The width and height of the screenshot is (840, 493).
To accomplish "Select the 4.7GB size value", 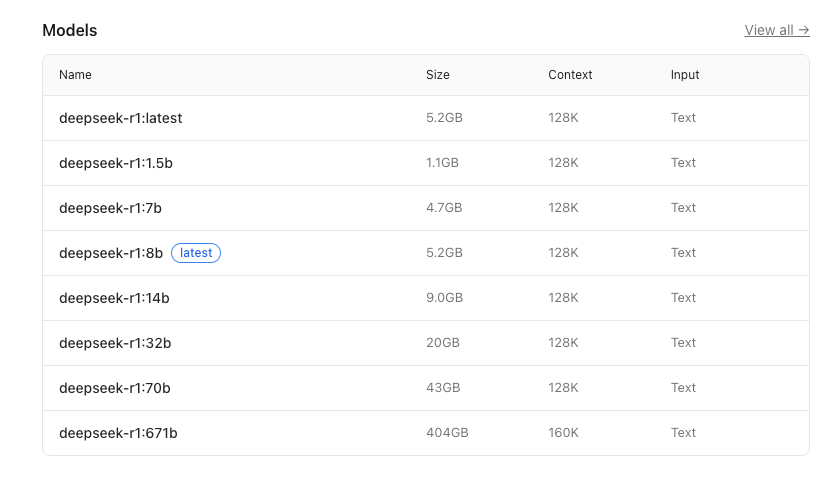I will pos(444,208).
